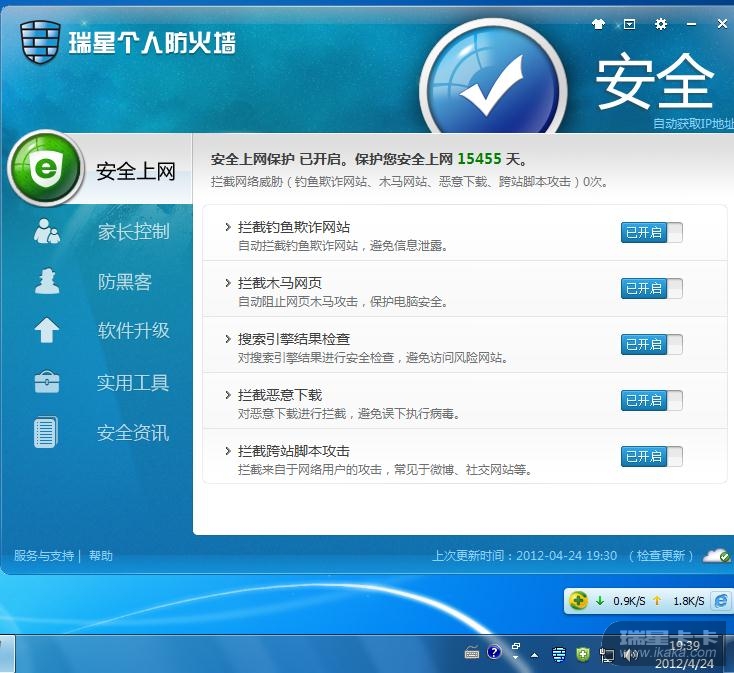Click the 拦截跨站脚本攻击 title text
This screenshot has width=734, height=673.
pyautogui.click(x=294, y=451)
